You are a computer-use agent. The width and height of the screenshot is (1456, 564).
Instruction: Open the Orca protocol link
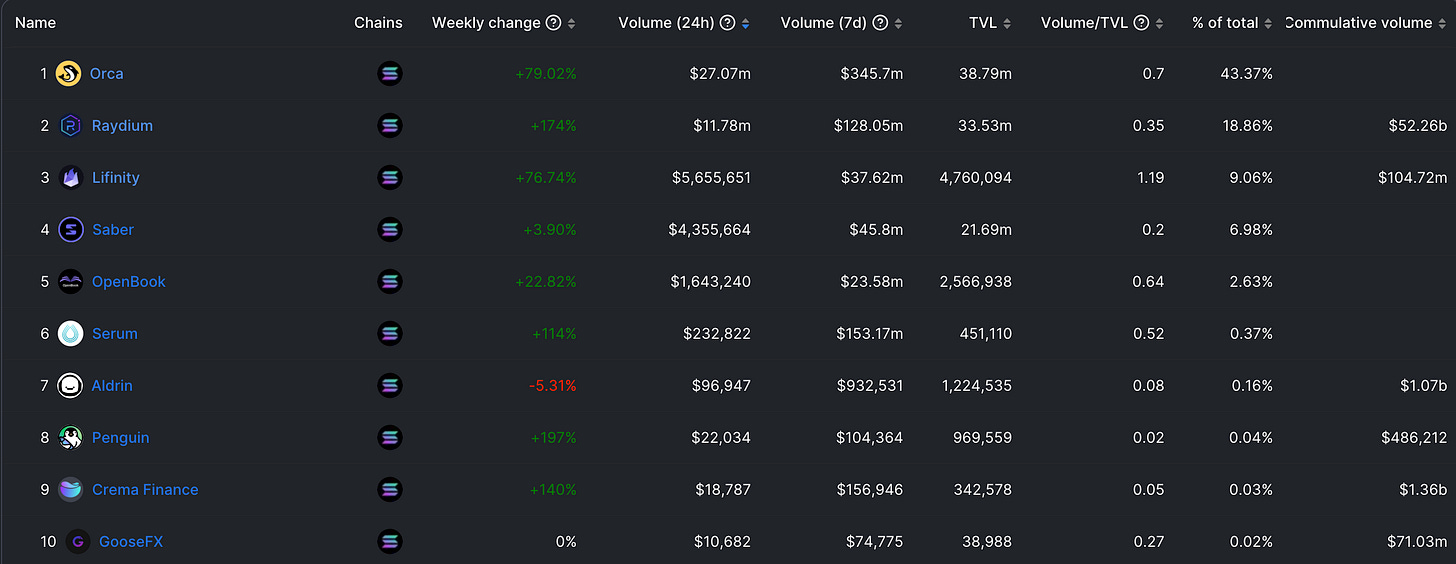point(107,73)
